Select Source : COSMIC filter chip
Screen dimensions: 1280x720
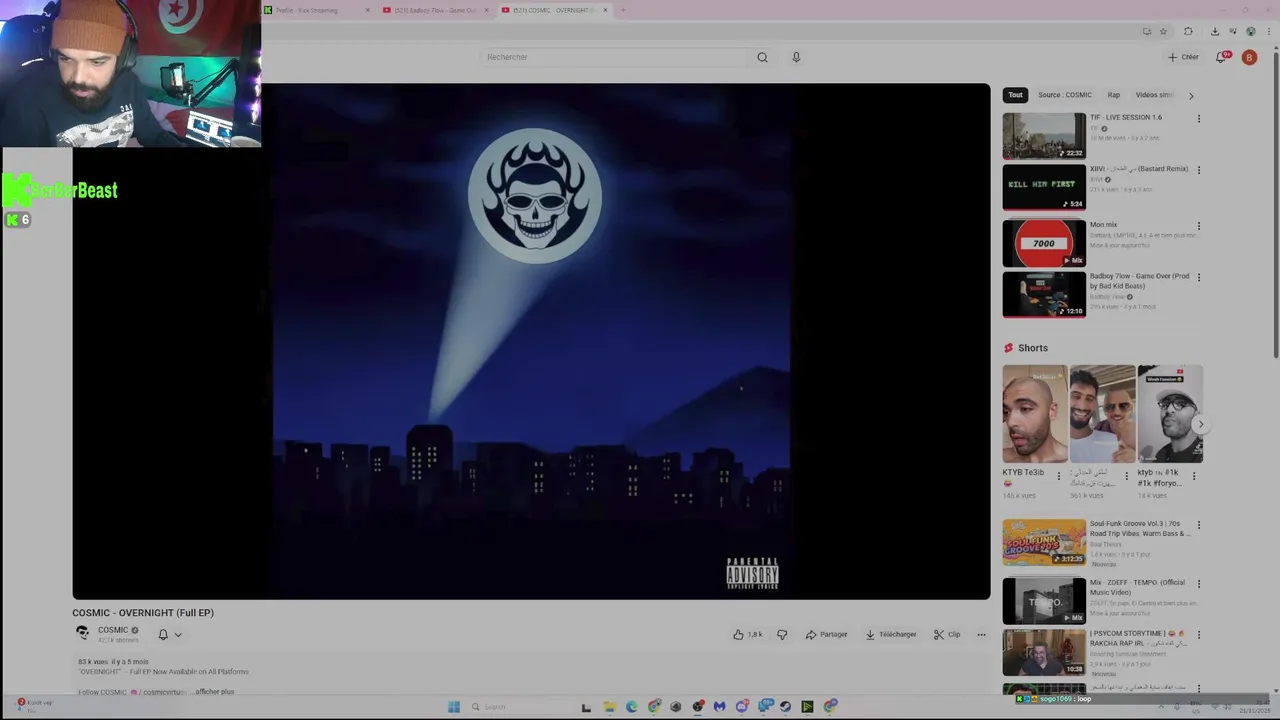[1064, 95]
